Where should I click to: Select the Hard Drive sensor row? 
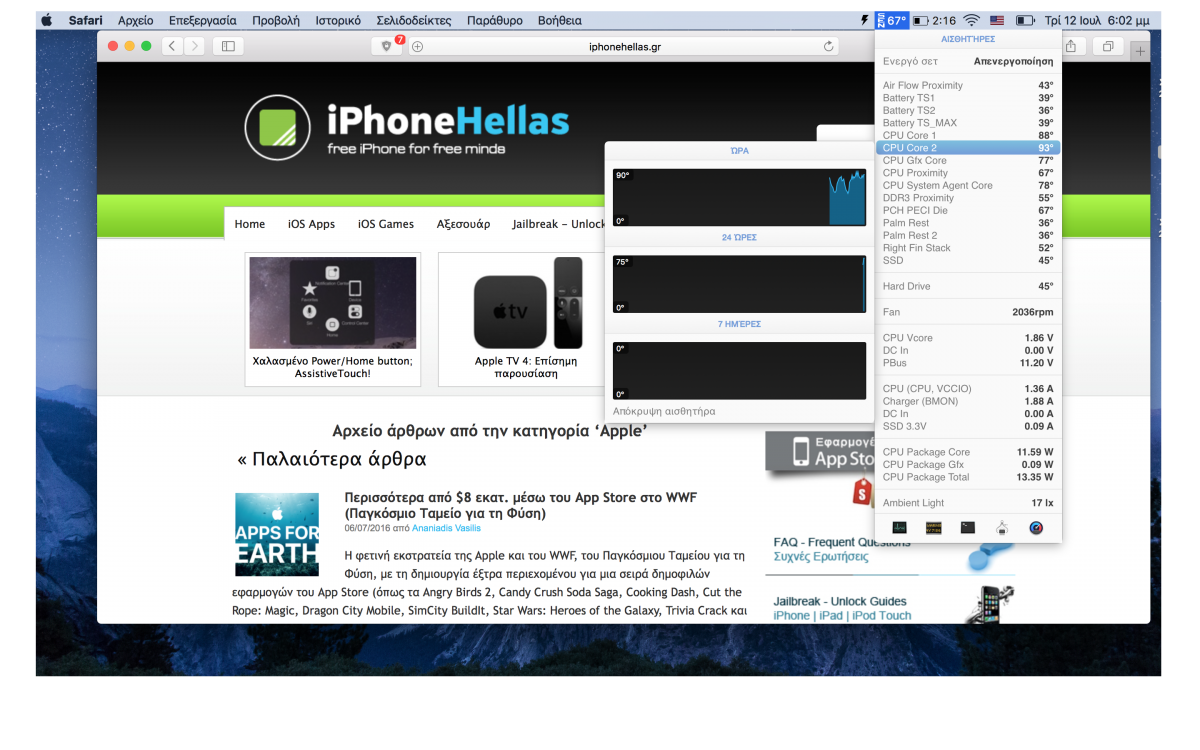pos(968,286)
